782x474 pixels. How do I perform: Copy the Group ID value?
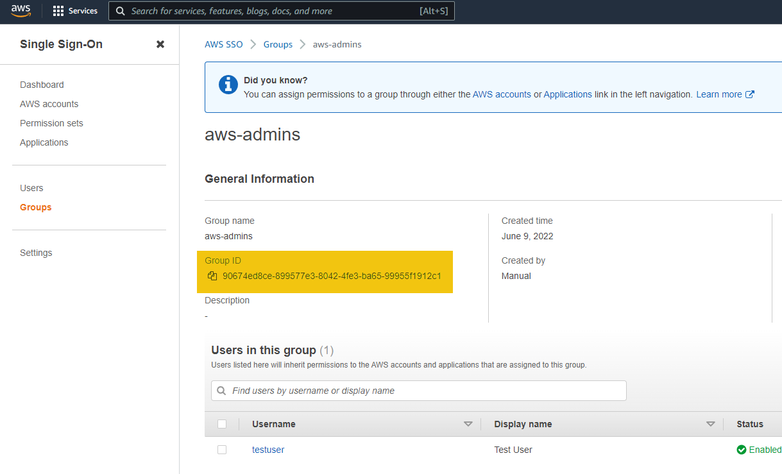(x=212, y=276)
